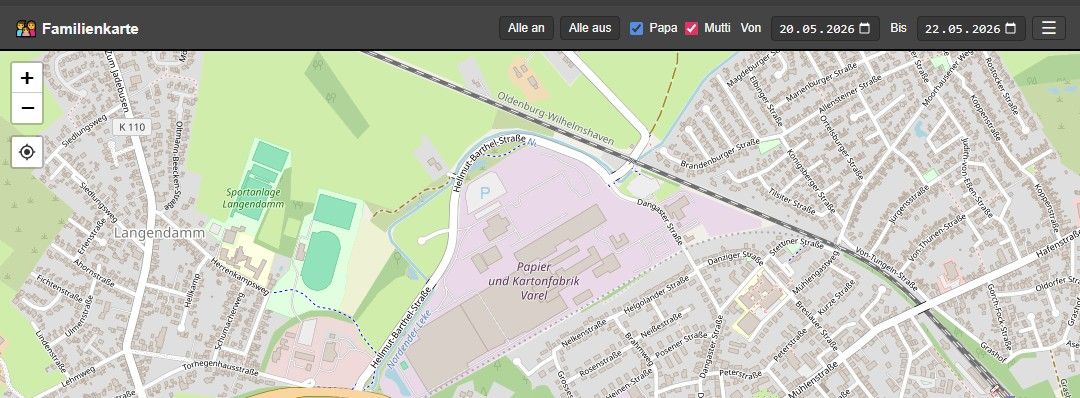This screenshot has width=1080, height=398.
Task: Click the Oldenburg-Wilhelmshaven railway label
Action: point(555,118)
